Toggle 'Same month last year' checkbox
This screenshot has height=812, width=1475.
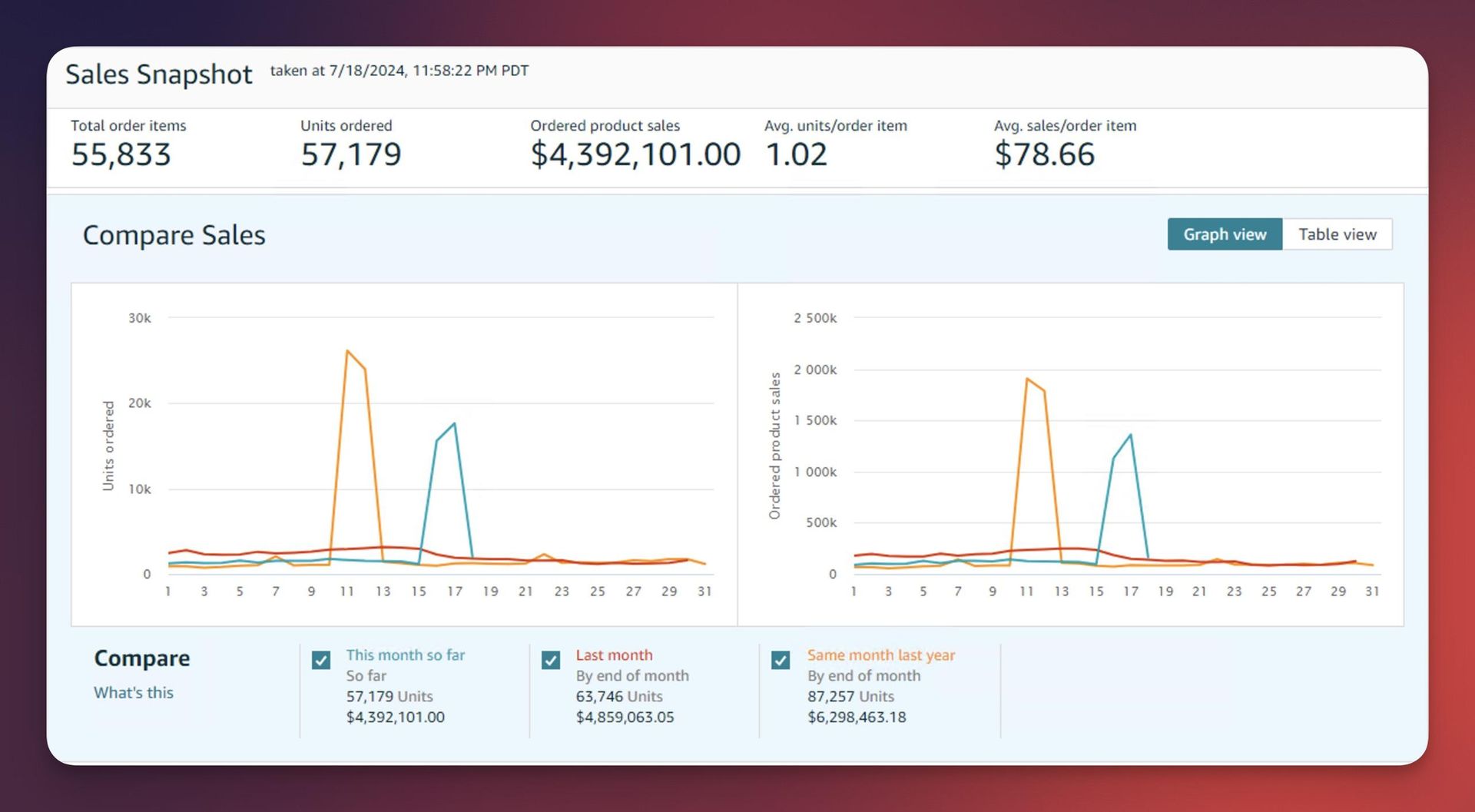pos(781,660)
